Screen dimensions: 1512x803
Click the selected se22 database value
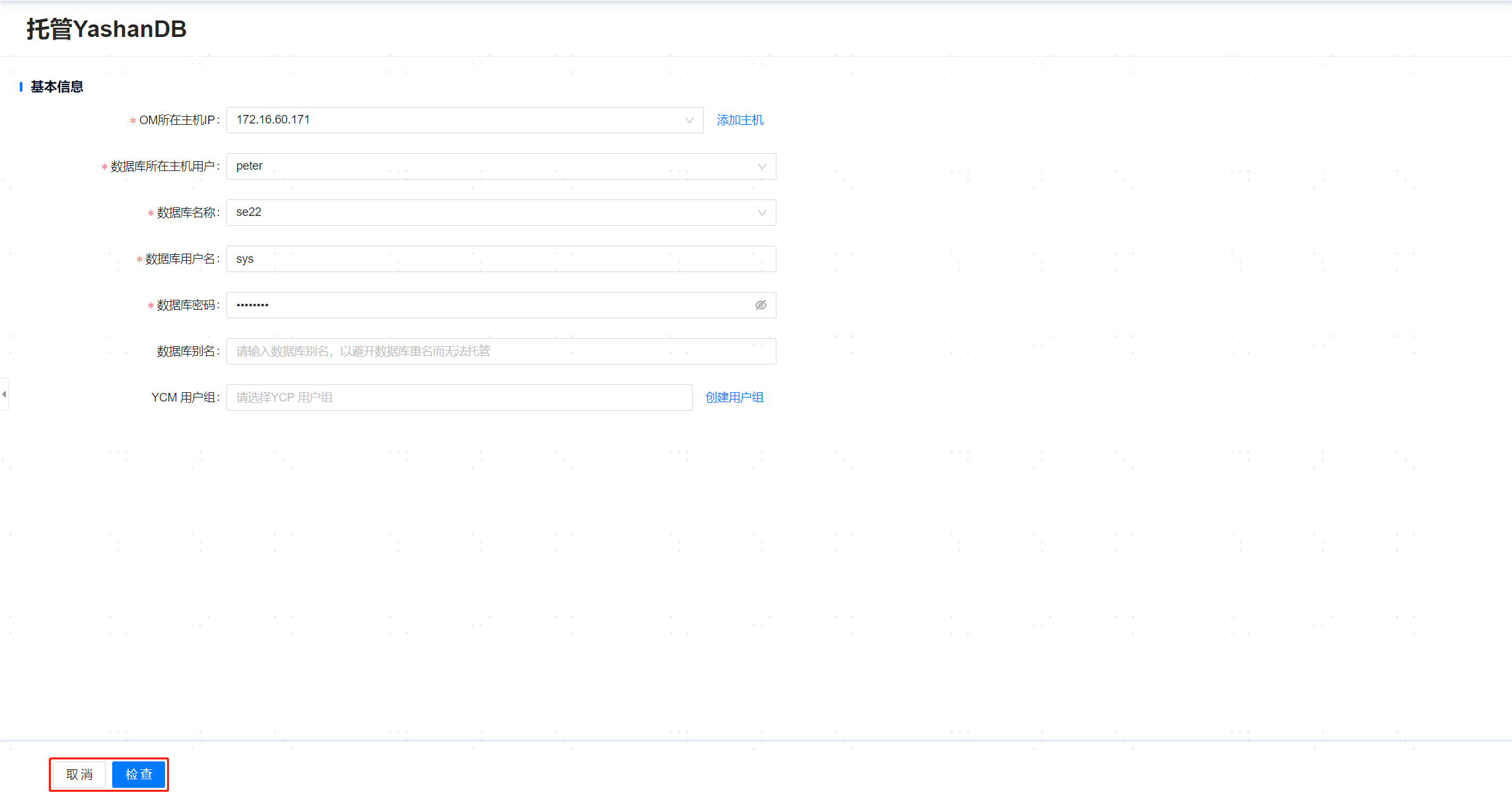[x=249, y=212]
